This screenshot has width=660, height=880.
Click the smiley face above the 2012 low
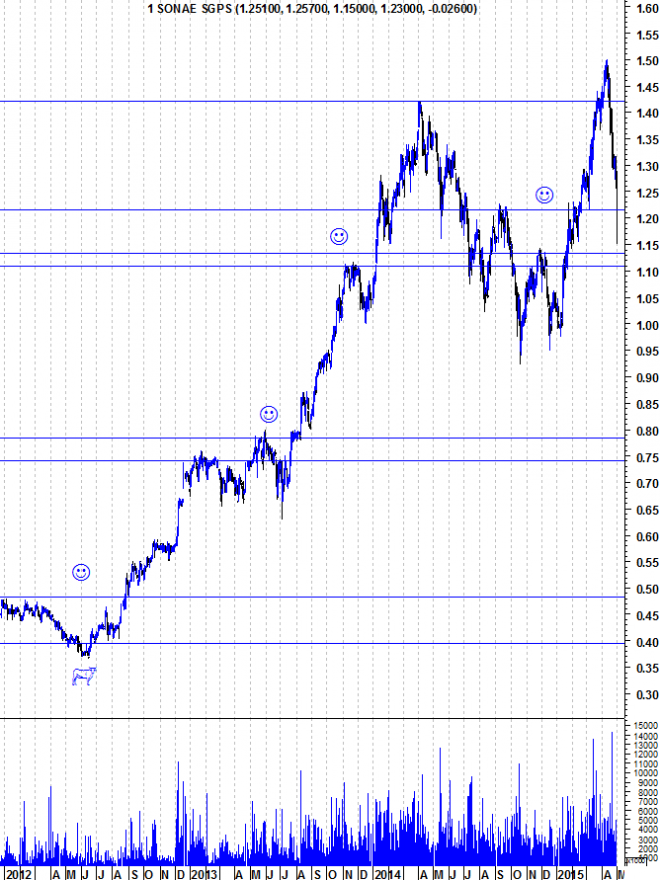coord(81,572)
